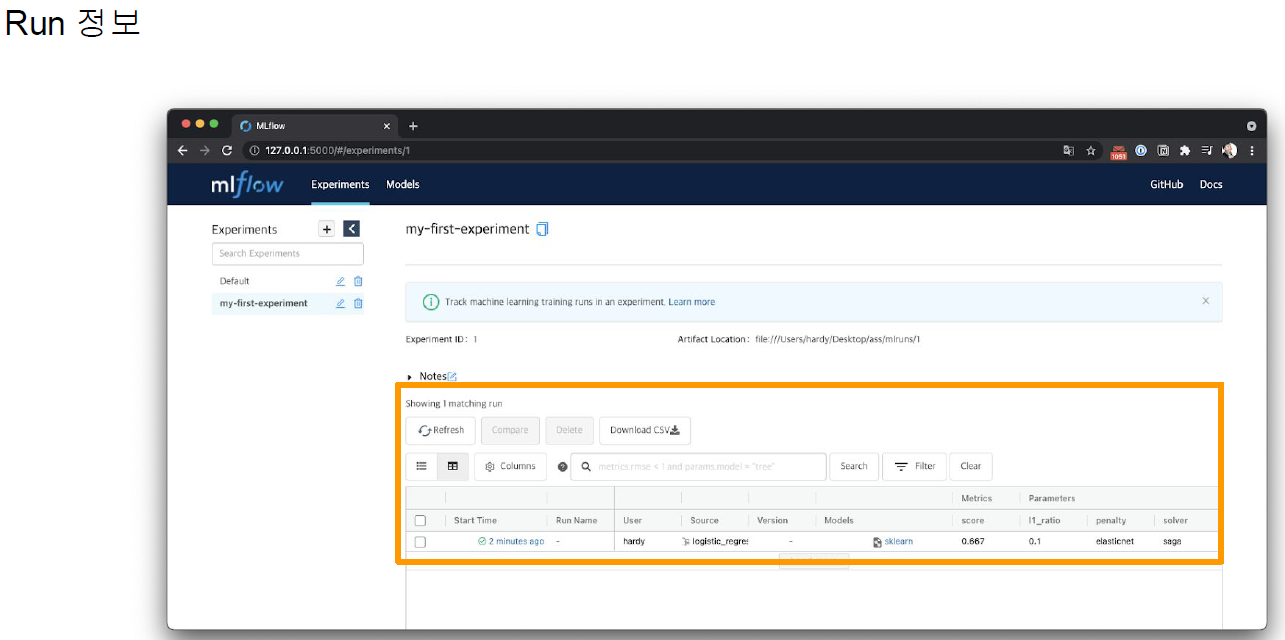
Task: Sort by l1_ratio parameter column
Action: pos(1044,521)
